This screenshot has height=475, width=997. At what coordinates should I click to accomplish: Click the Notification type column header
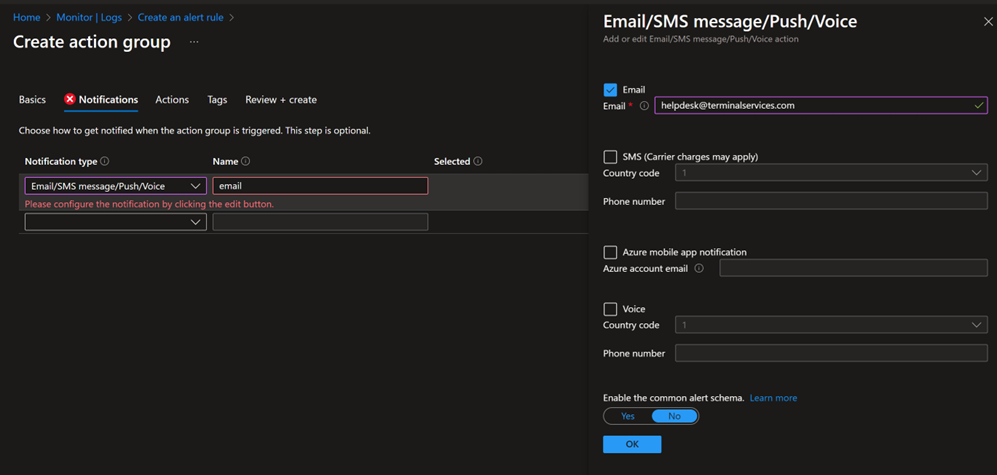(61, 162)
